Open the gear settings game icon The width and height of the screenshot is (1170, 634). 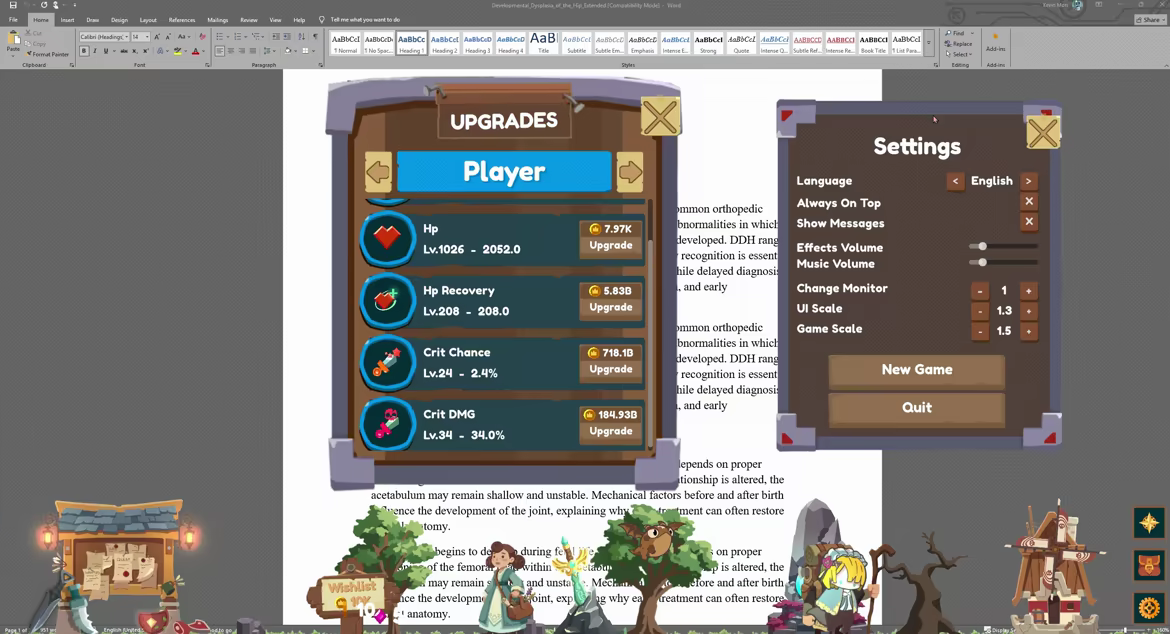pyautogui.click(x=1149, y=606)
